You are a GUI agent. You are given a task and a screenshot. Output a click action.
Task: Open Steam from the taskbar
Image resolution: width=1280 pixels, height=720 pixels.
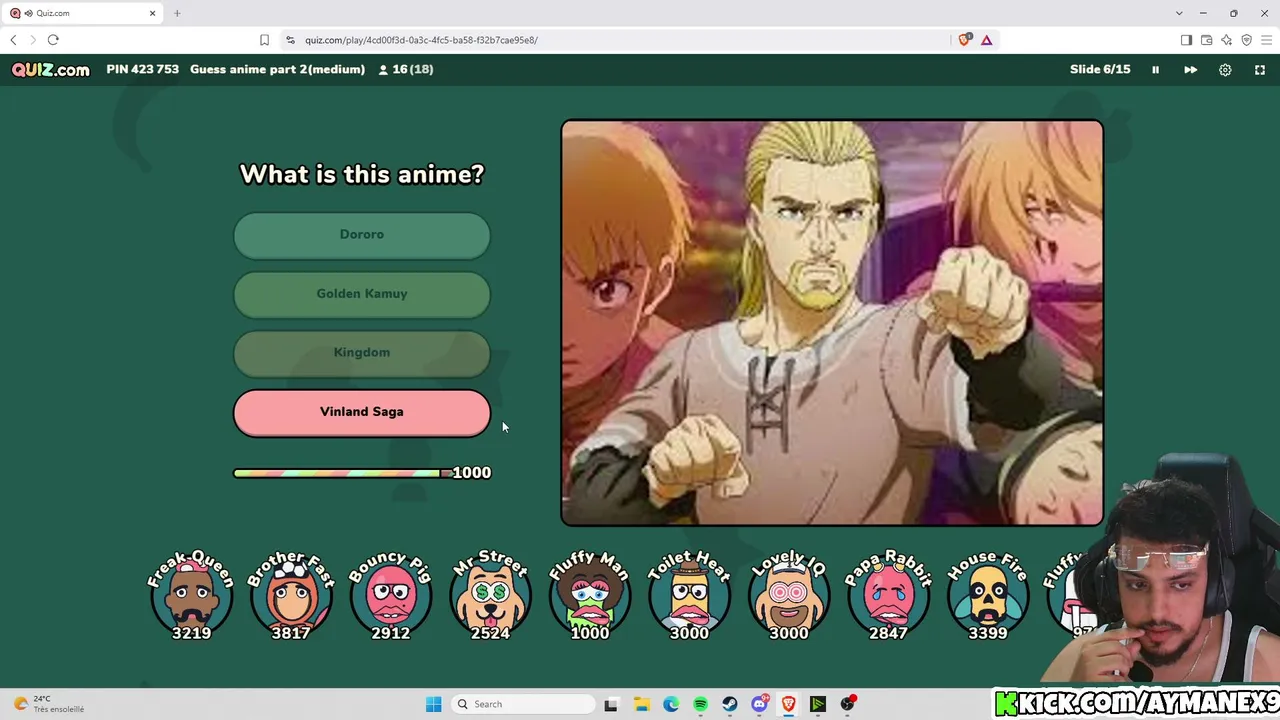click(x=730, y=704)
